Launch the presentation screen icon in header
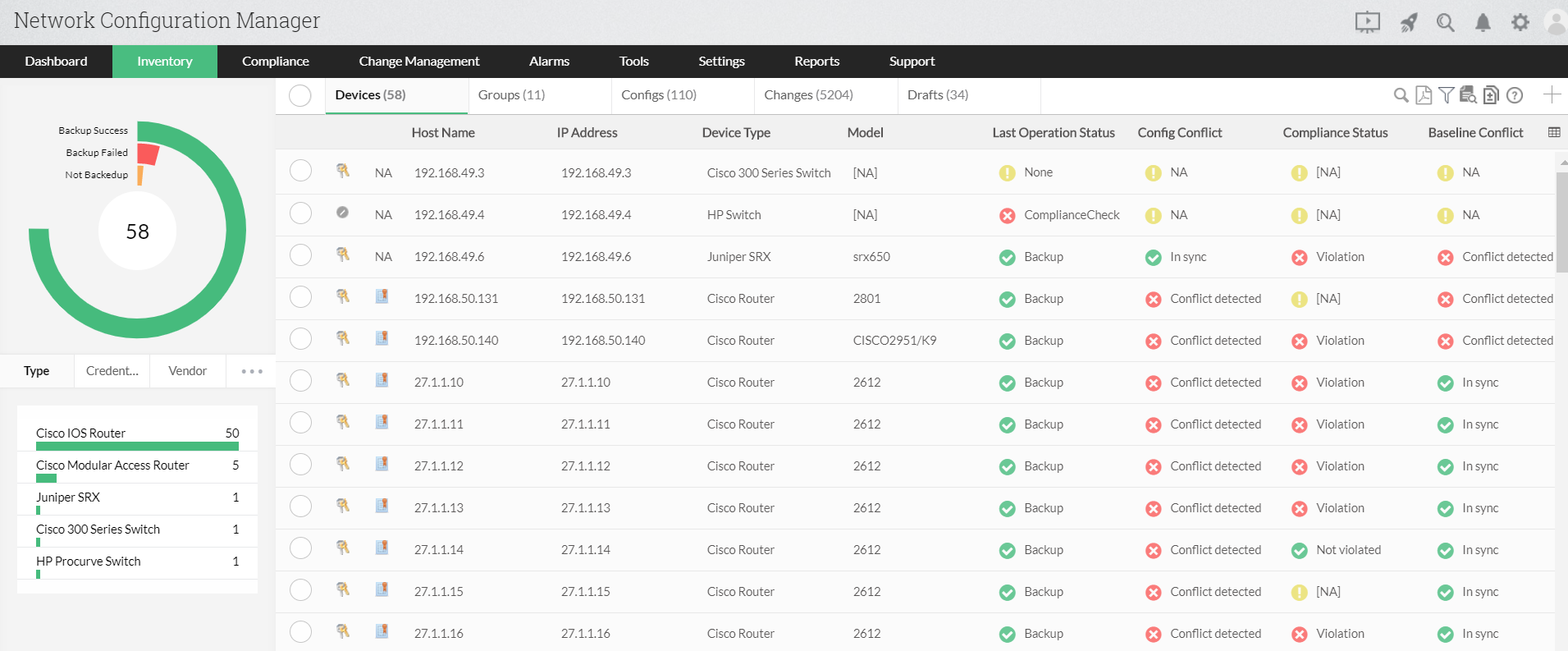This screenshot has width=1568, height=651. [x=1368, y=23]
